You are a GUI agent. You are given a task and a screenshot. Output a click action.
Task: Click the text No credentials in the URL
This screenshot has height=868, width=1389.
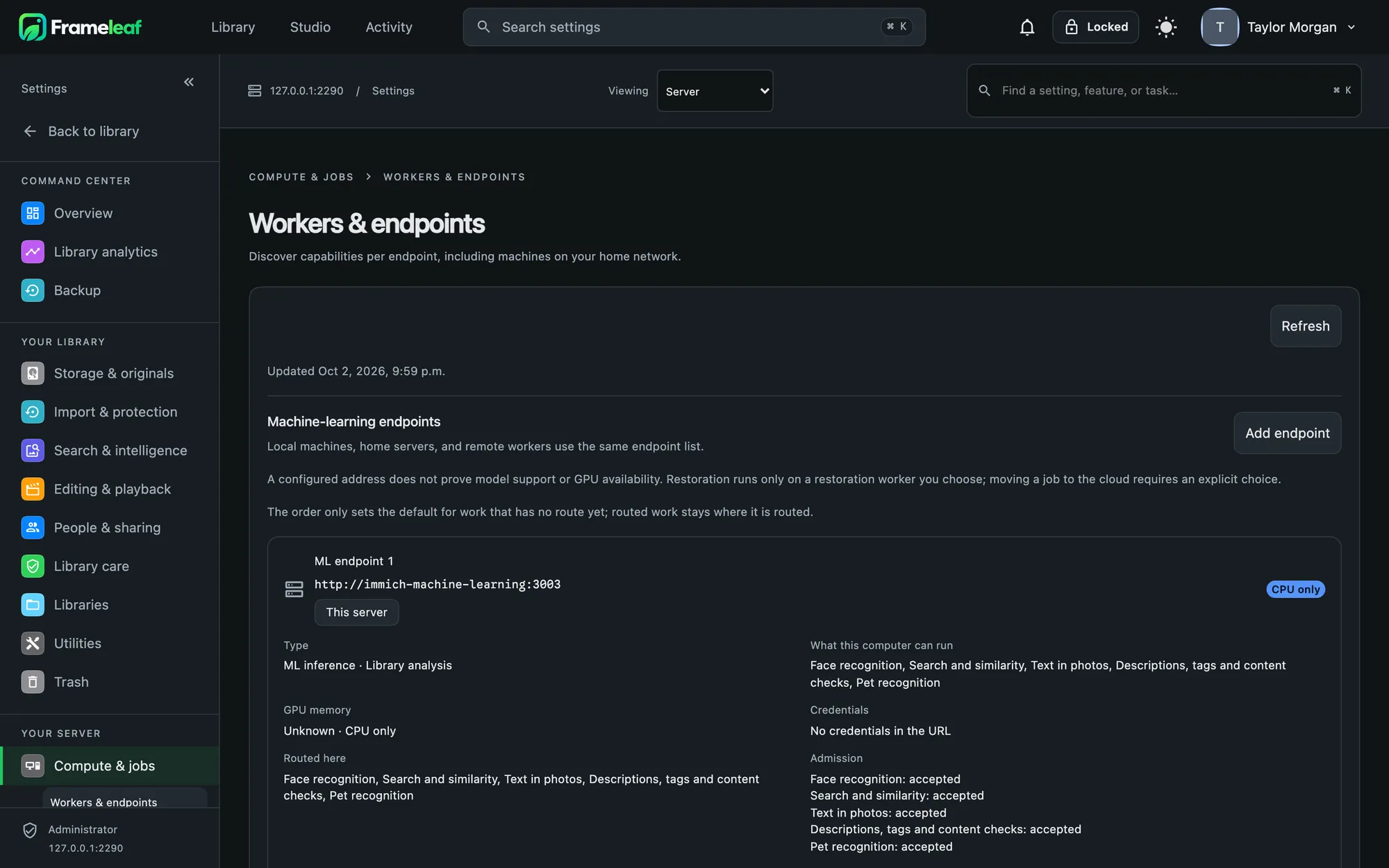(x=880, y=731)
